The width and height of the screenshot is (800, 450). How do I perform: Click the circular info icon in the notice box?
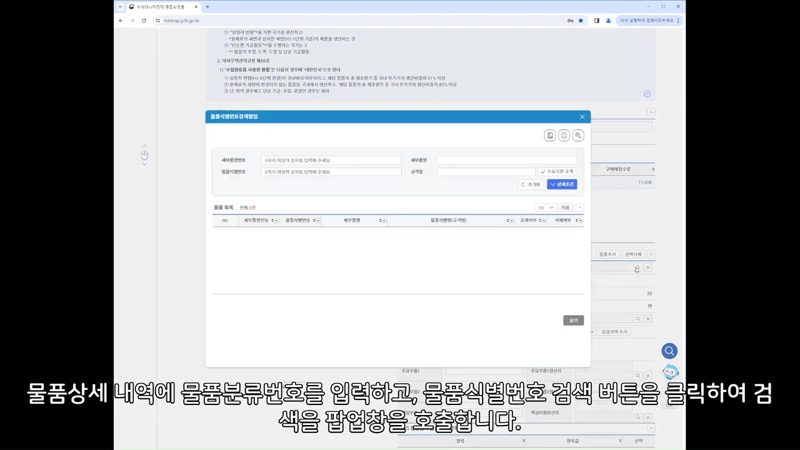click(x=647, y=94)
